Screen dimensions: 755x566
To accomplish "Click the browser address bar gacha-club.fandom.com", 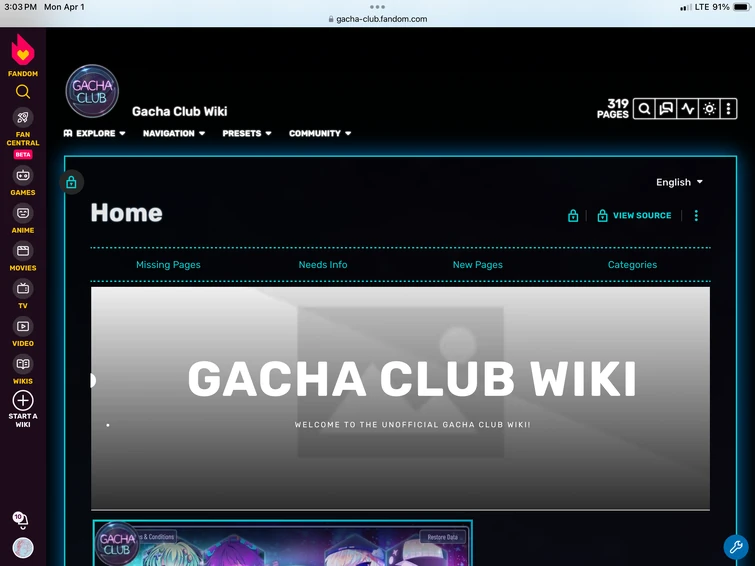I will [378, 19].
